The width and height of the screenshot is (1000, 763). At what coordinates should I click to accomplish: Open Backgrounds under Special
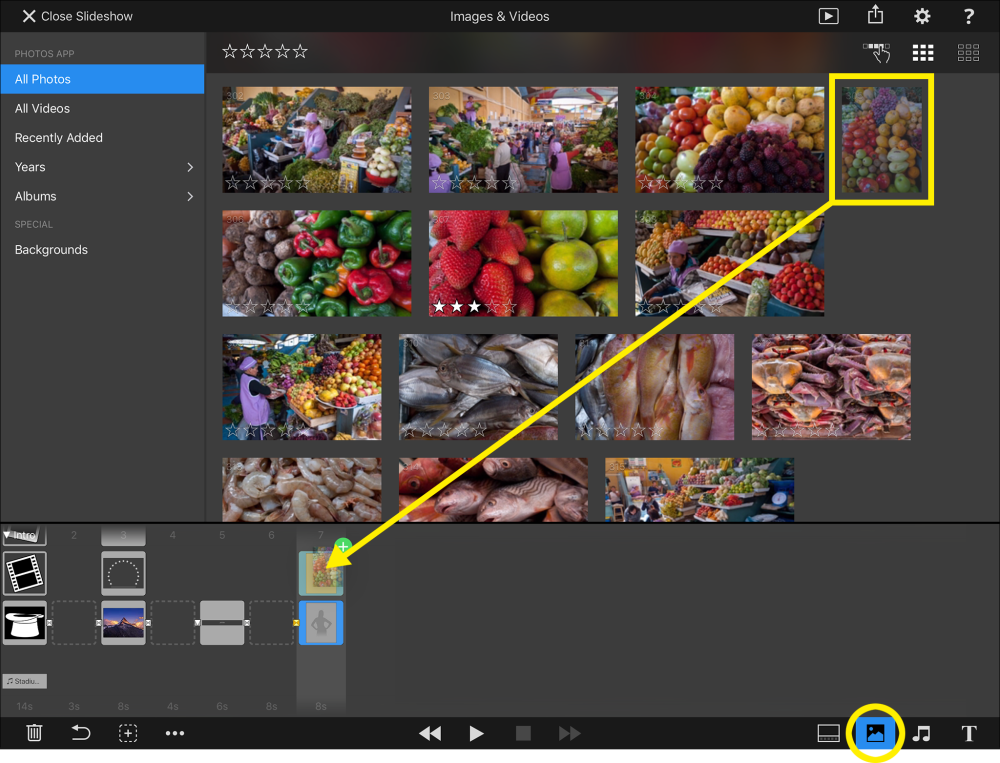(103, 249)
